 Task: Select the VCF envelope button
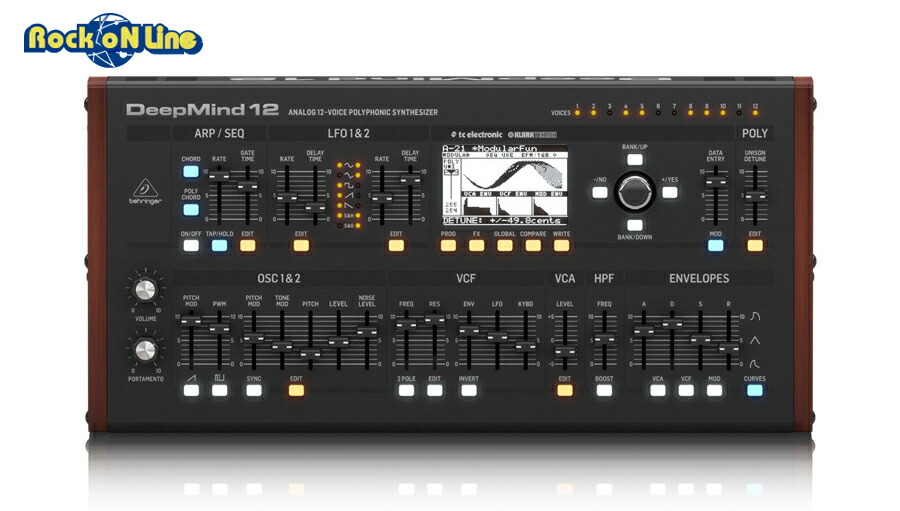pyautogui.click(x=686, y=391)
